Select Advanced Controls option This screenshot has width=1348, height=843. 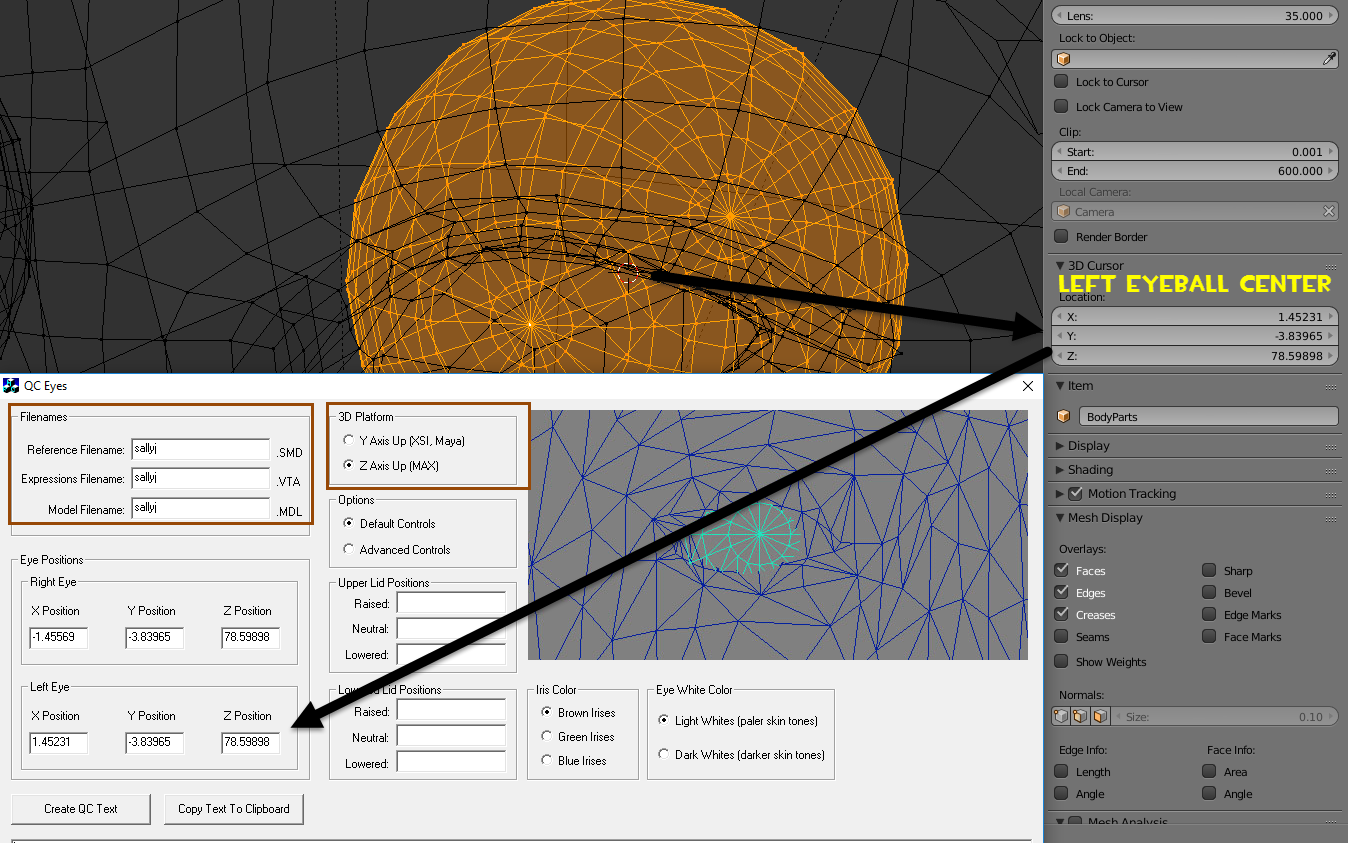pos(348,549)
